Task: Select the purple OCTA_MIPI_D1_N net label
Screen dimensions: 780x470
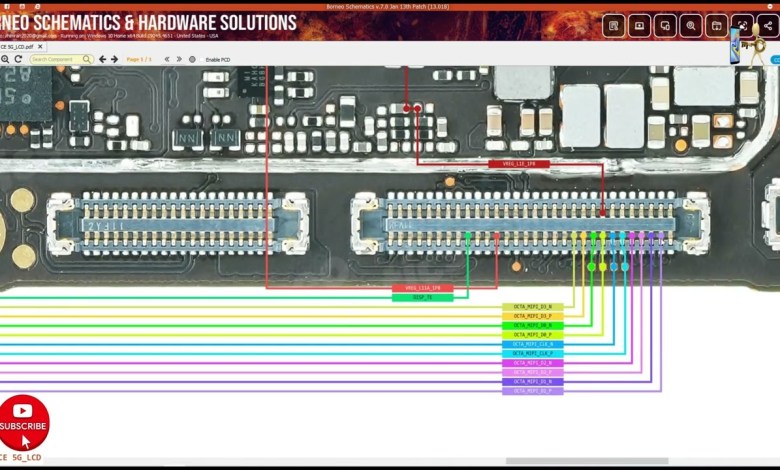Action: (533, 382)
